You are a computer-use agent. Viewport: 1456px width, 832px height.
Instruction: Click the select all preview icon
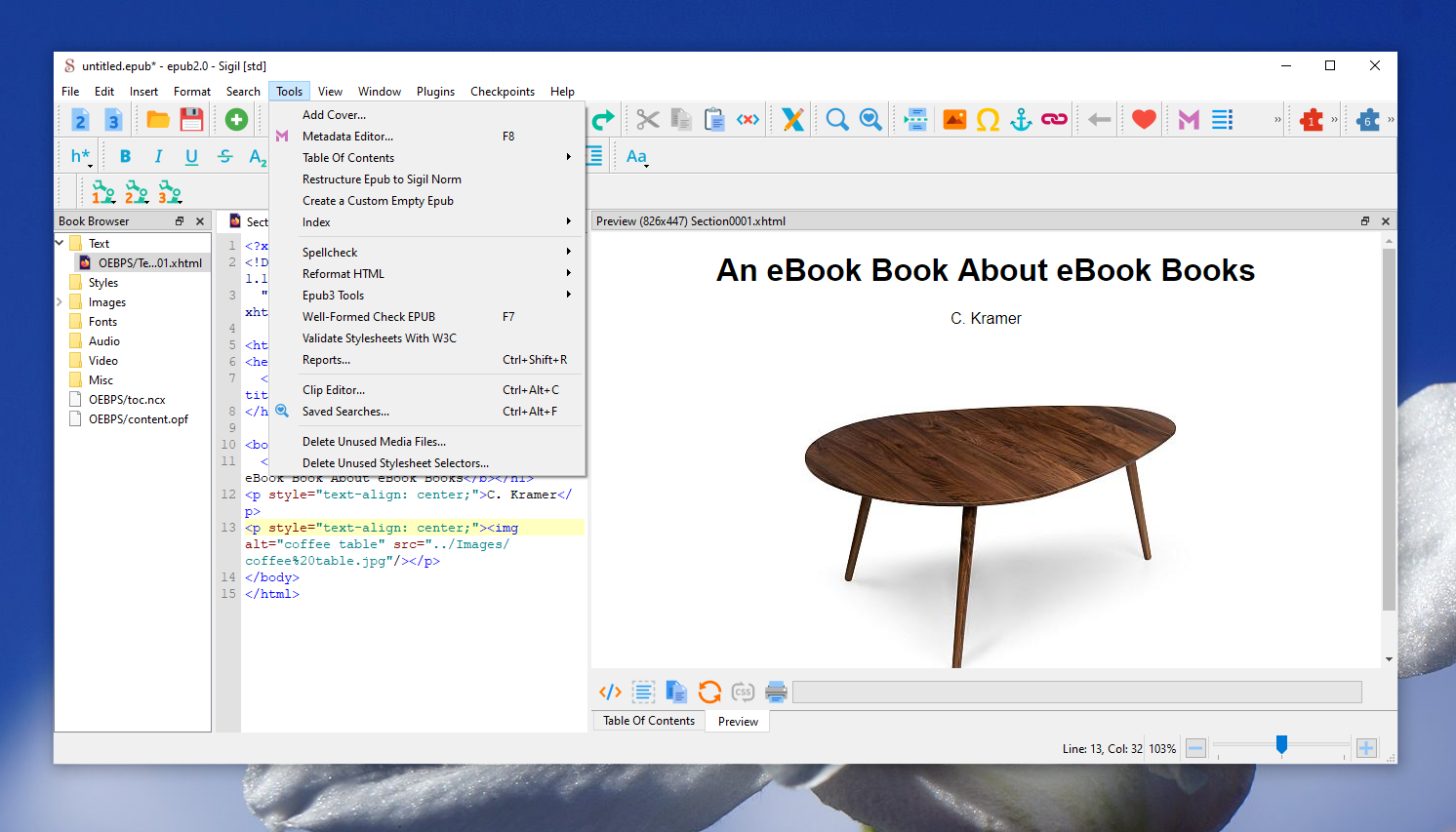(x=643, y=693)
